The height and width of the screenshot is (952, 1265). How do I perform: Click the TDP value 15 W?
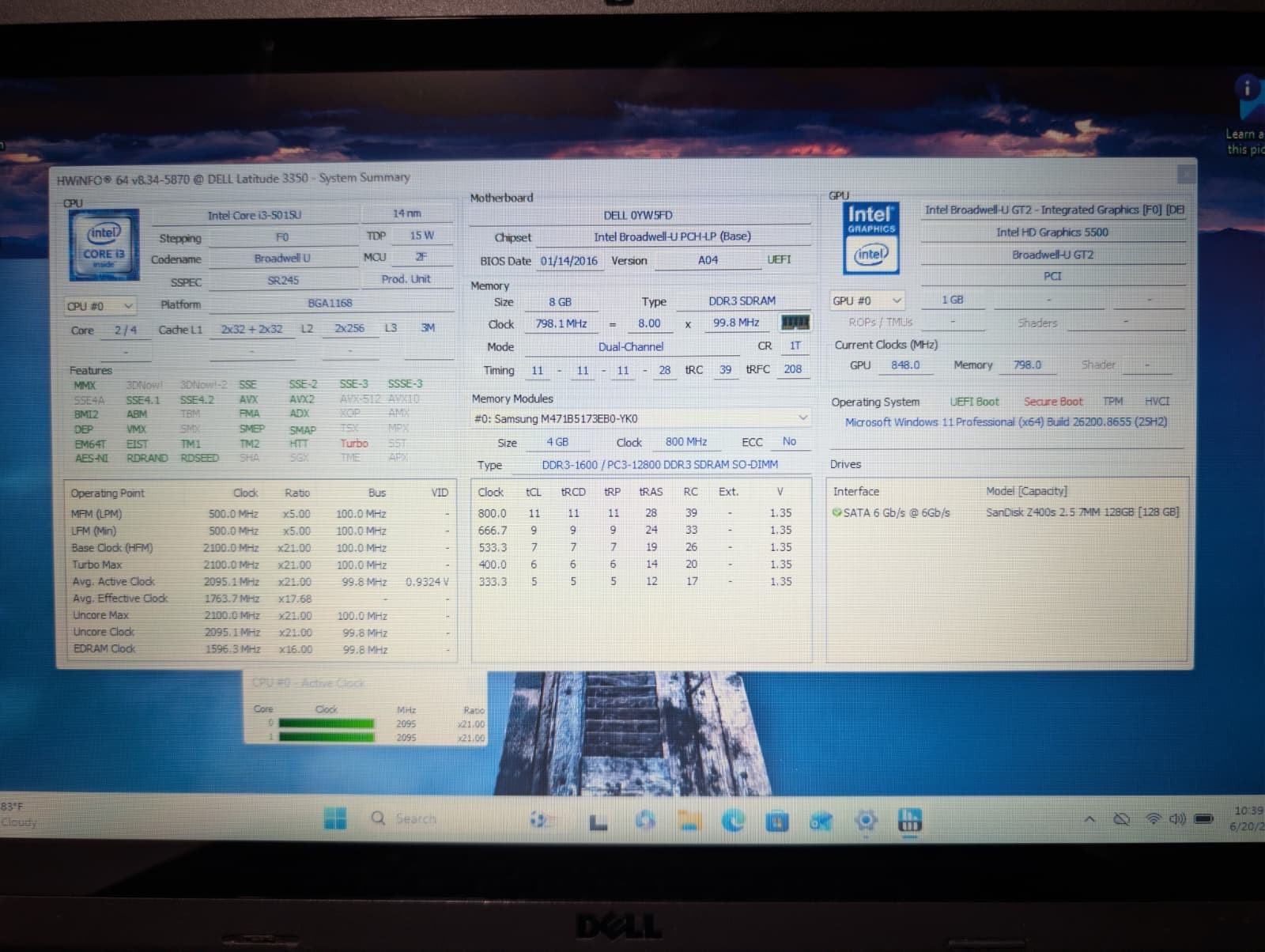pyautogui.click(x=421, y=236)
